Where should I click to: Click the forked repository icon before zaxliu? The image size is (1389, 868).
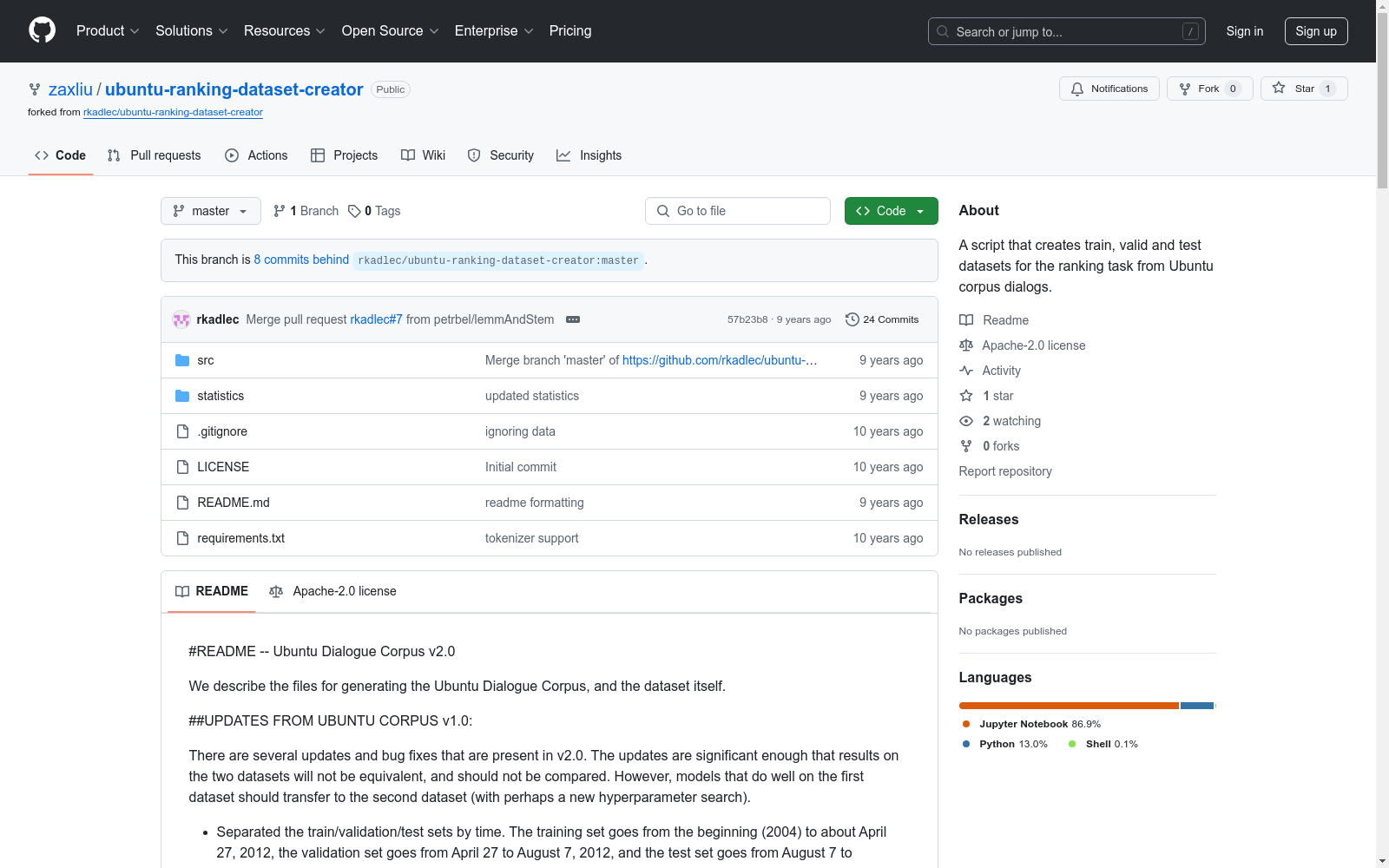35,89
